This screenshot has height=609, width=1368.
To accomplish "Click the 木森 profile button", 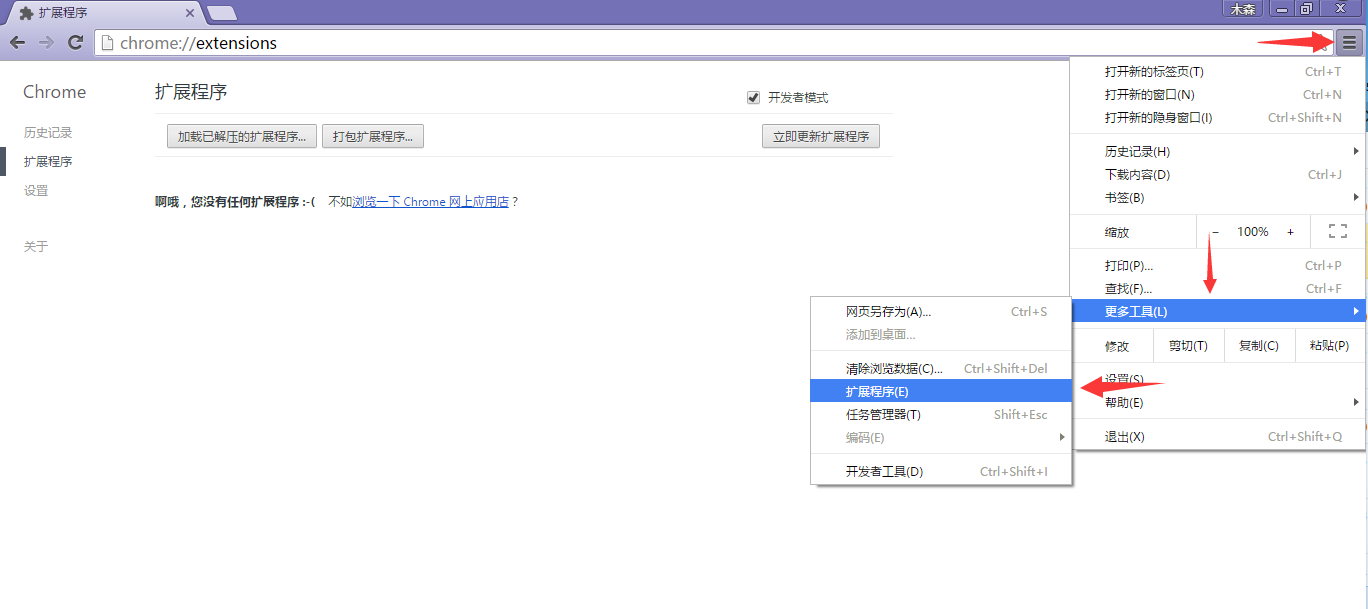I will click(x=1243, y=8).
